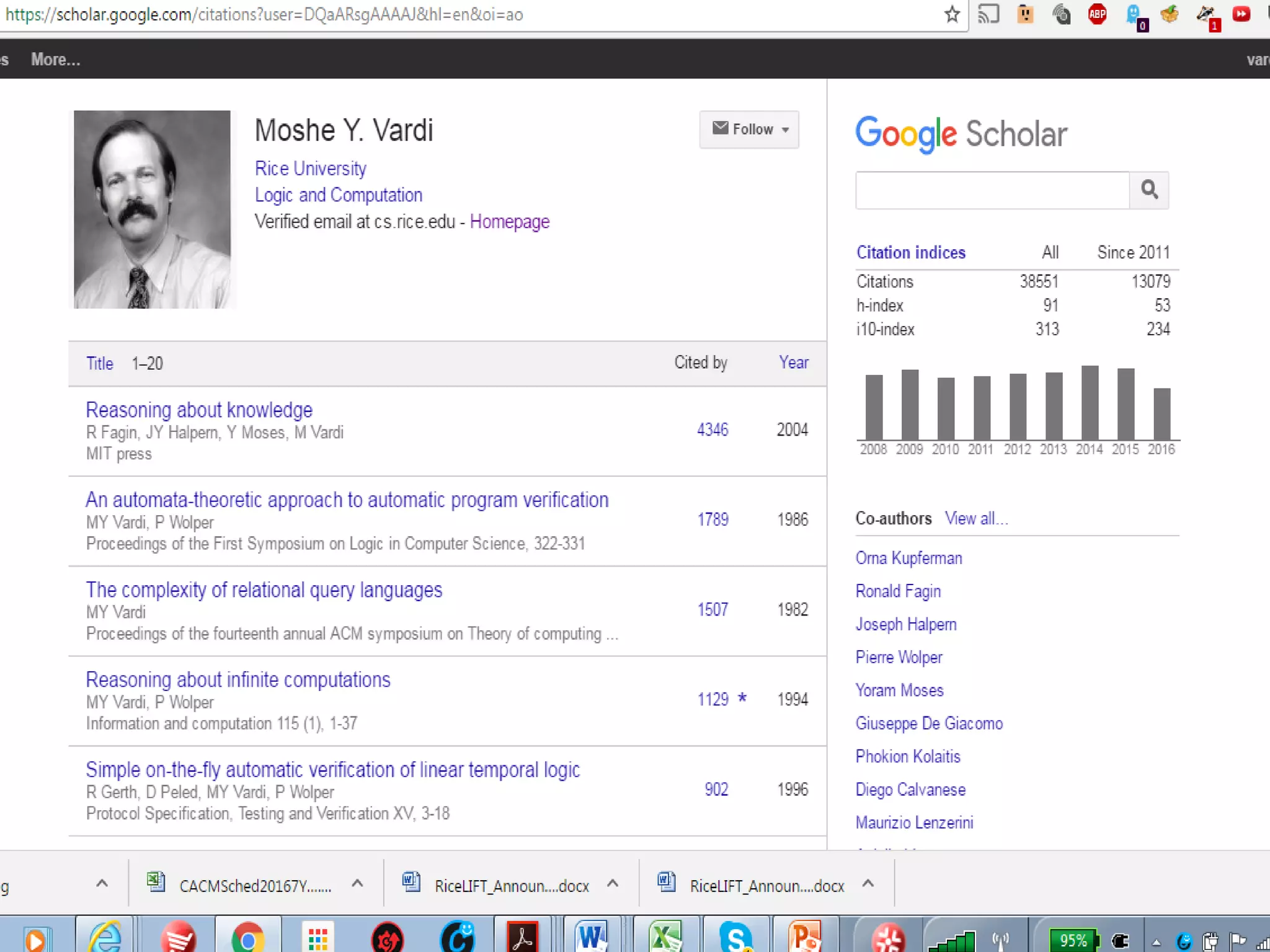The image size is (1270, 952).
Task: Open the More... menu in the top bar
Action: pyautogui.click(x=56, y=59)
